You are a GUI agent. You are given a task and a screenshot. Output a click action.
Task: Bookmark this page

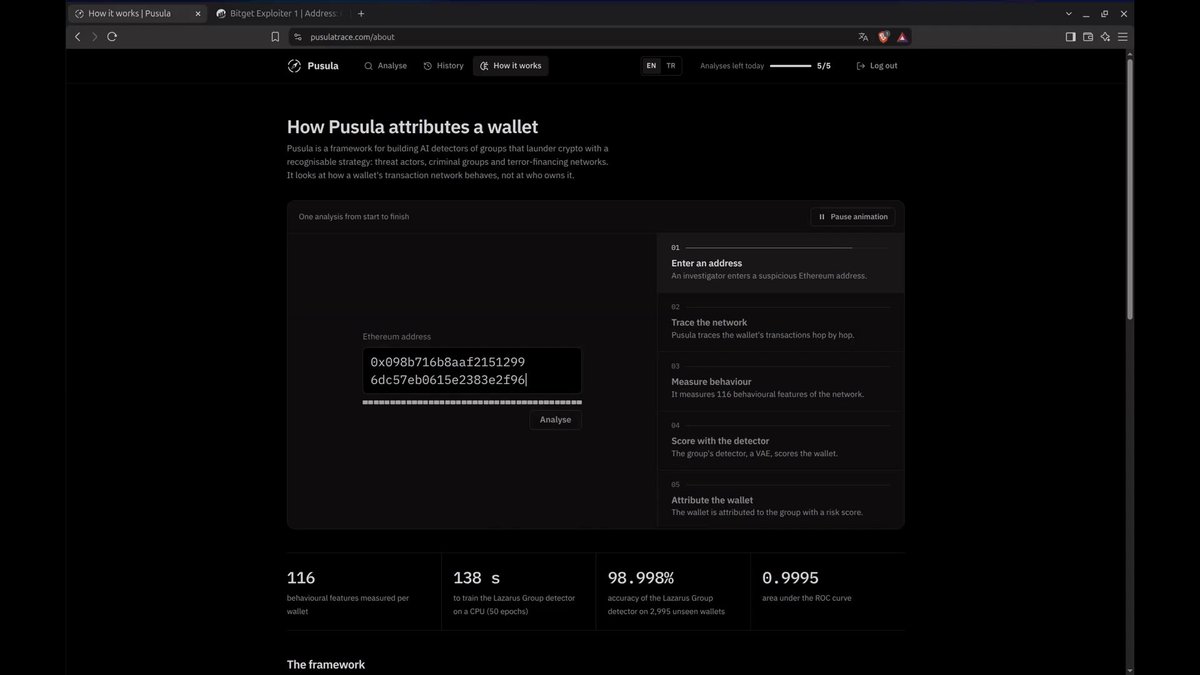coord(275,37)
